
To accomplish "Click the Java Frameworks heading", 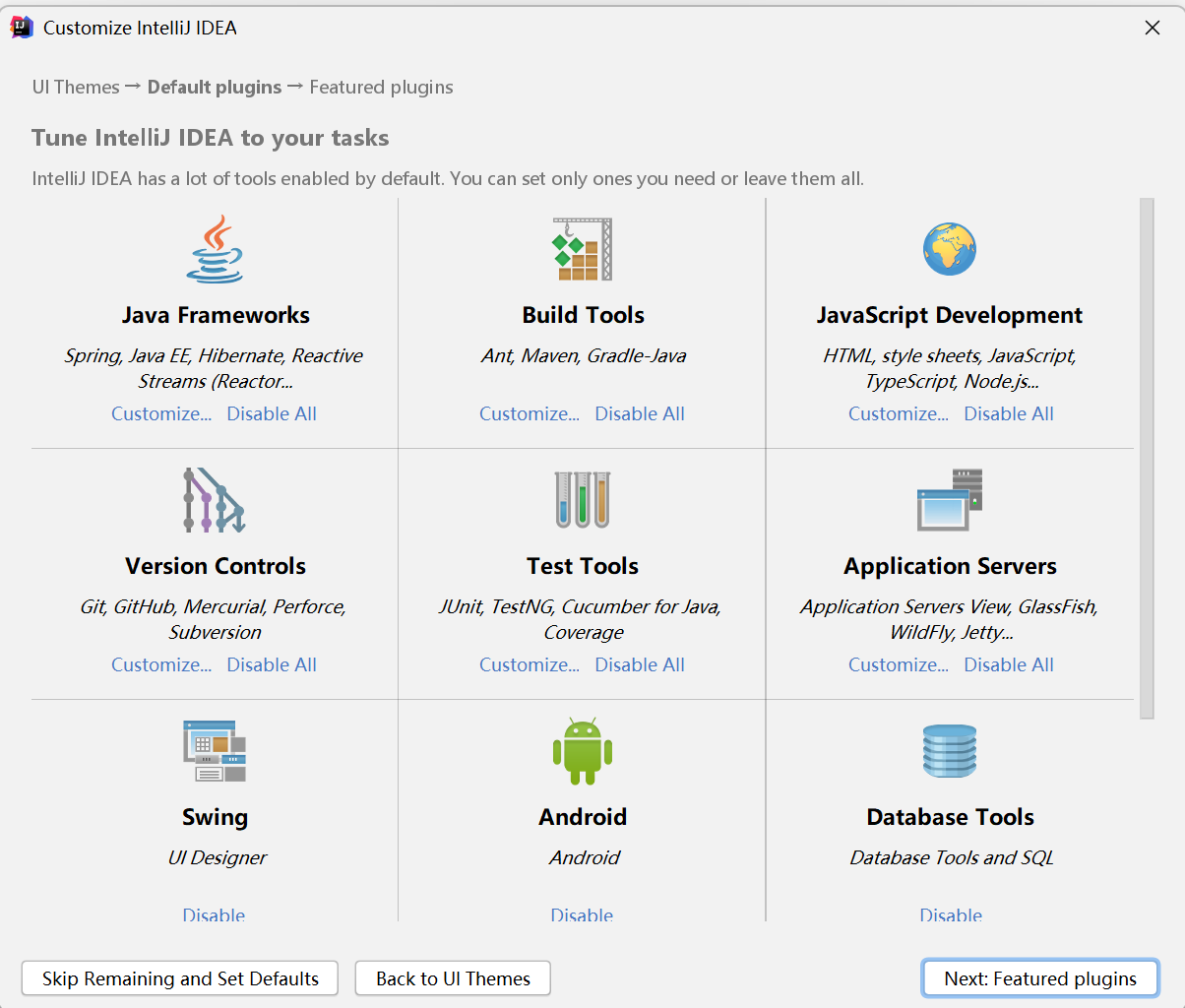I will pyautogui.click(x=216, y=315).
